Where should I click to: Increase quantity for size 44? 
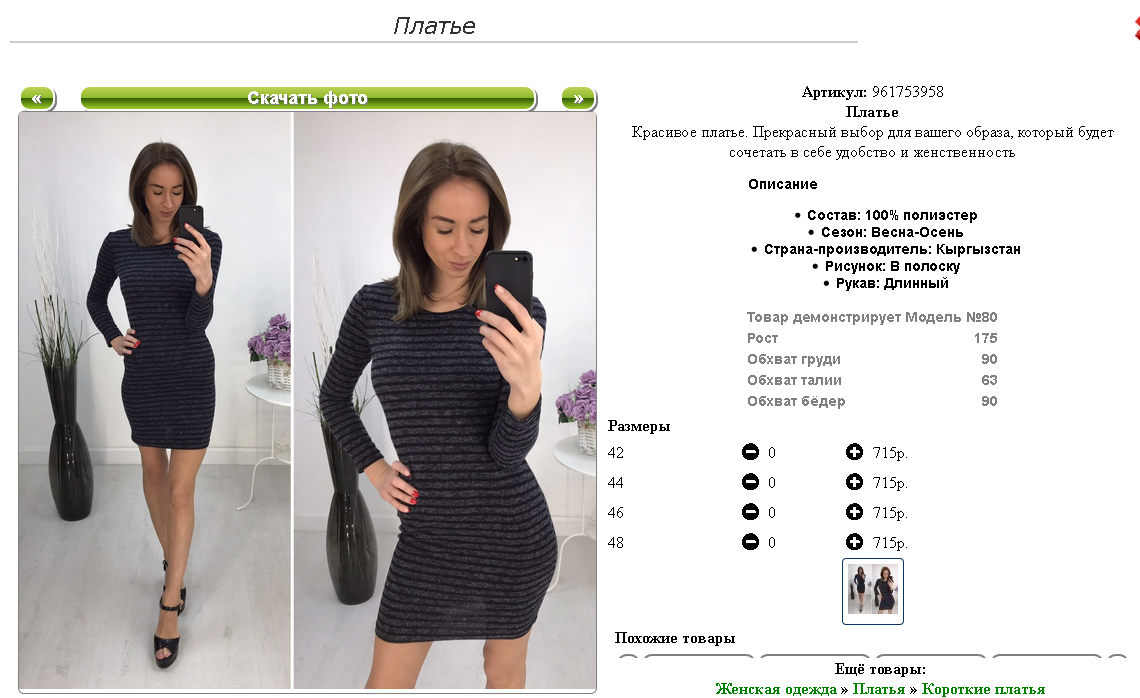tap(854, 482)
